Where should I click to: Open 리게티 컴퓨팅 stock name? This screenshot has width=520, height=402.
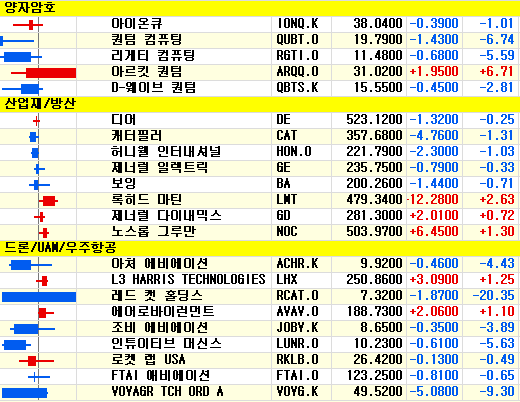153,56
